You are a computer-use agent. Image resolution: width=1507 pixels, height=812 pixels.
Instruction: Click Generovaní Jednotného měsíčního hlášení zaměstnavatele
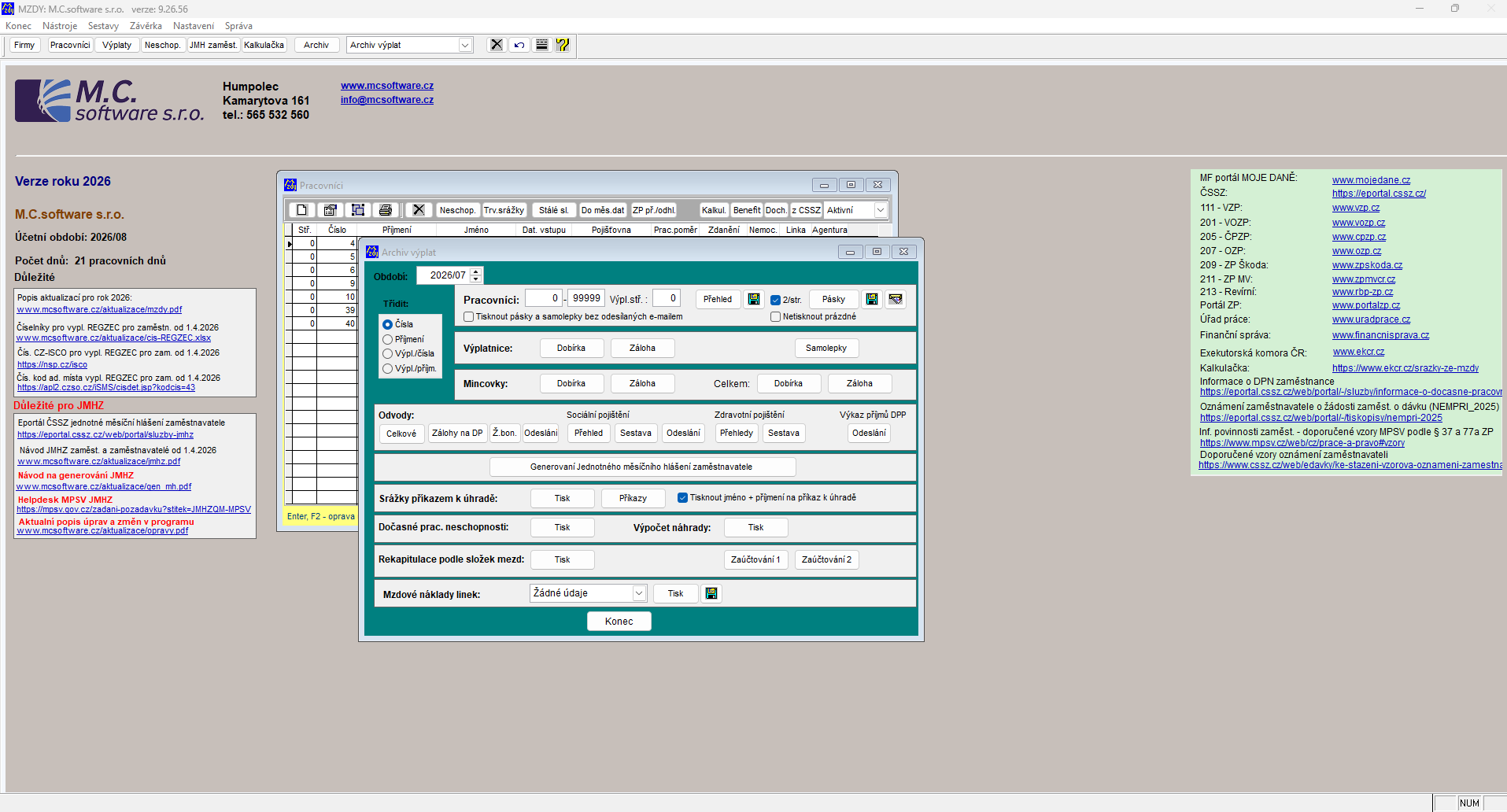642,467
